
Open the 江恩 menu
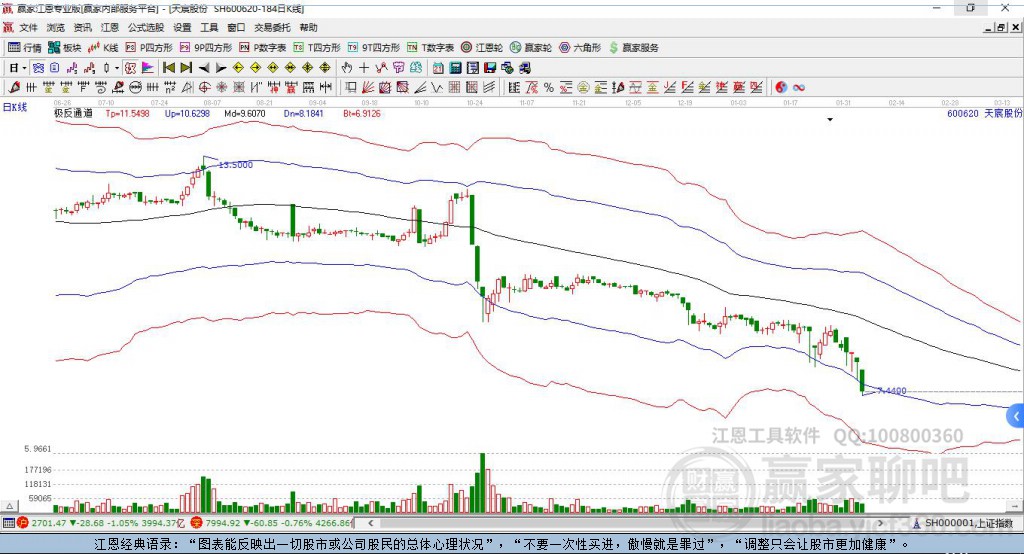click(110, 27)
